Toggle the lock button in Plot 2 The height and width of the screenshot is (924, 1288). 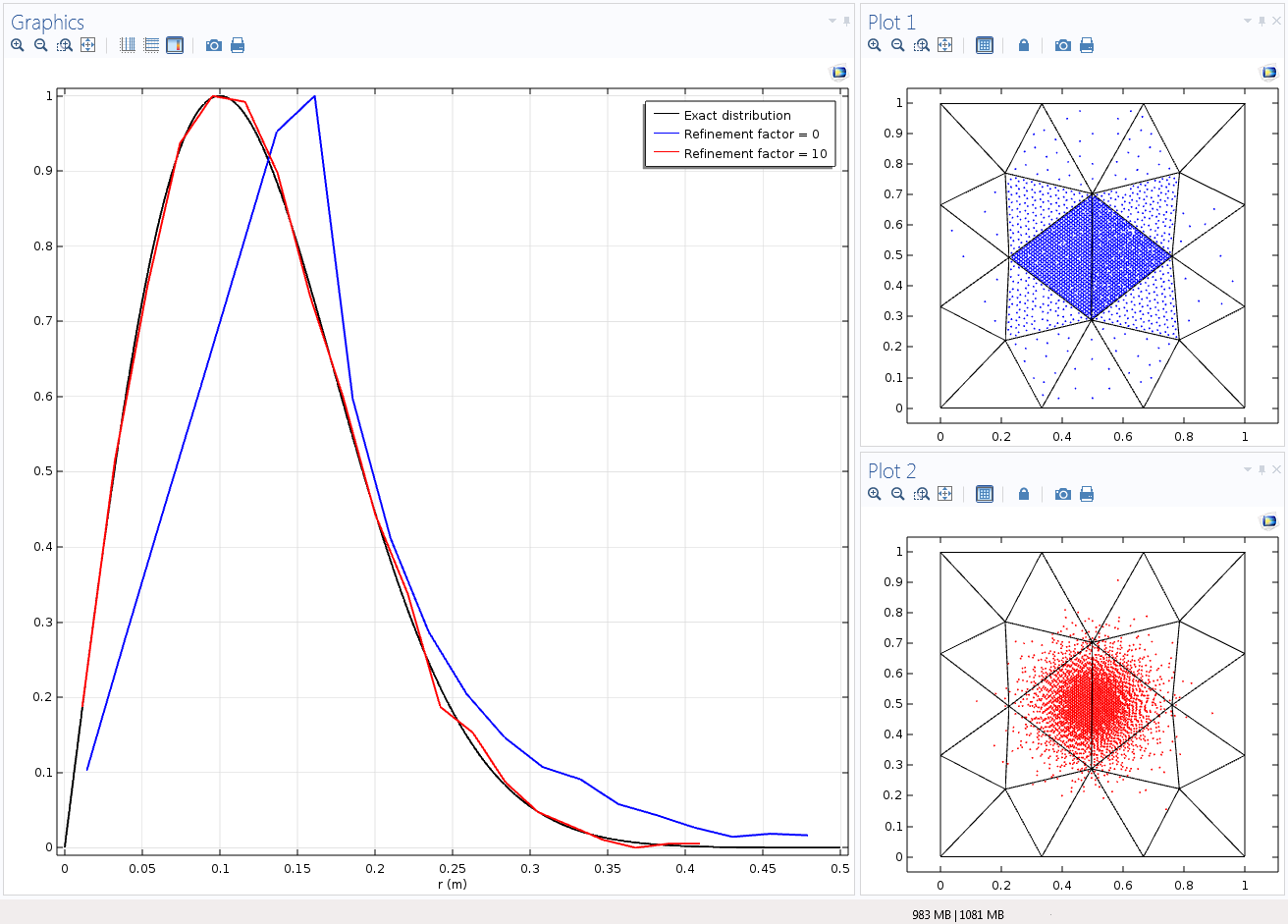[x=1024, y=494]
